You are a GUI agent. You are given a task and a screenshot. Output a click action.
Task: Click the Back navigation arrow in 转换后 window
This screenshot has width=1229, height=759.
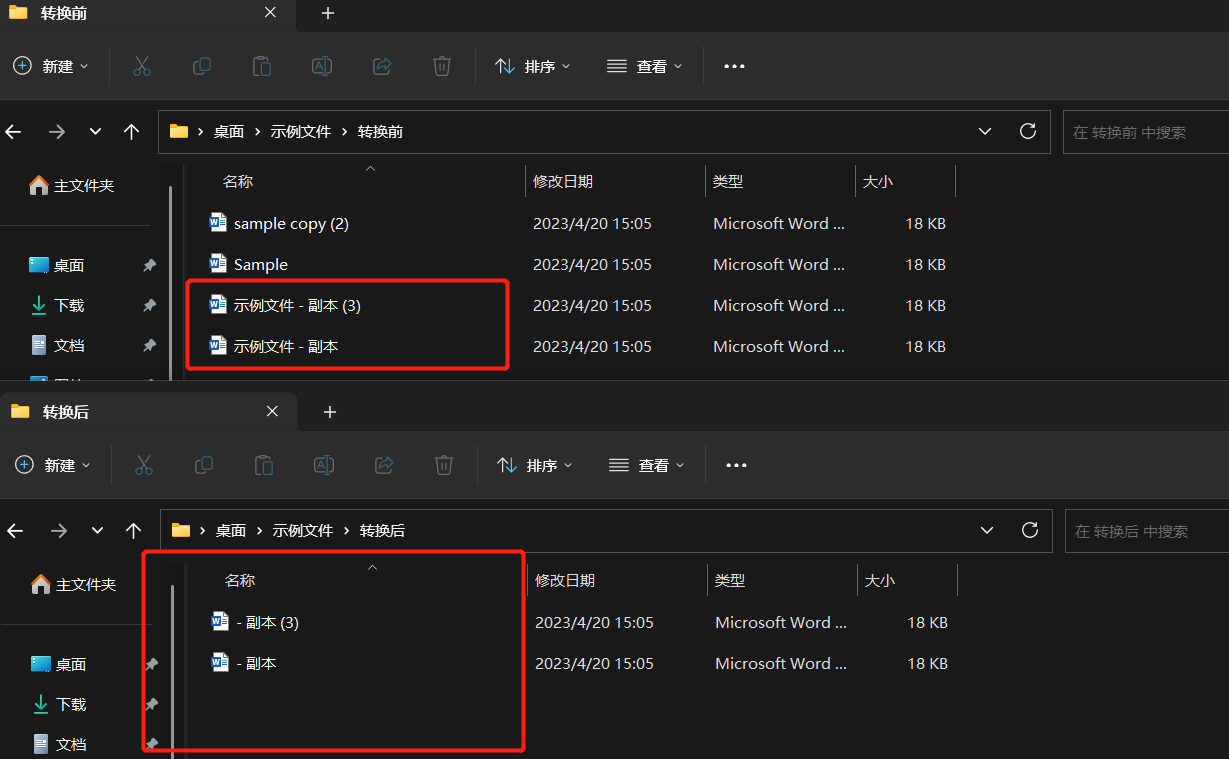pyautogui.click(x=15, y=531)
